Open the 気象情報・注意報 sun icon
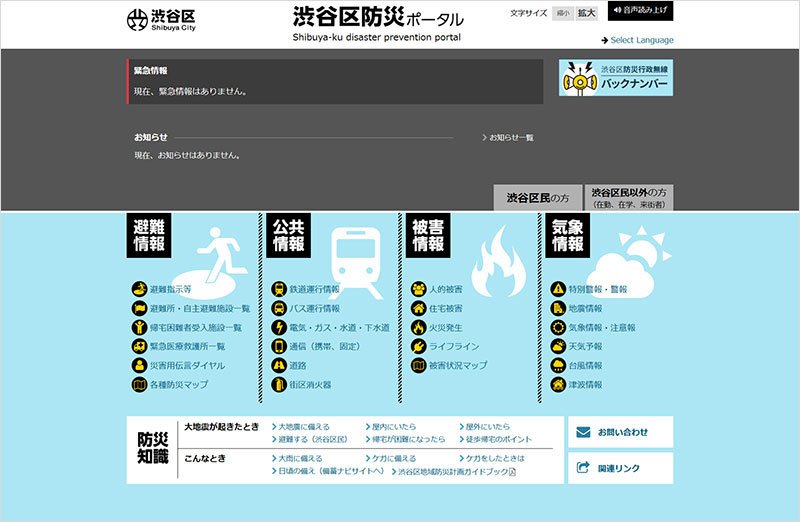Image resolution: width=800 pixels, height=522 pixels. click(558, 327)
